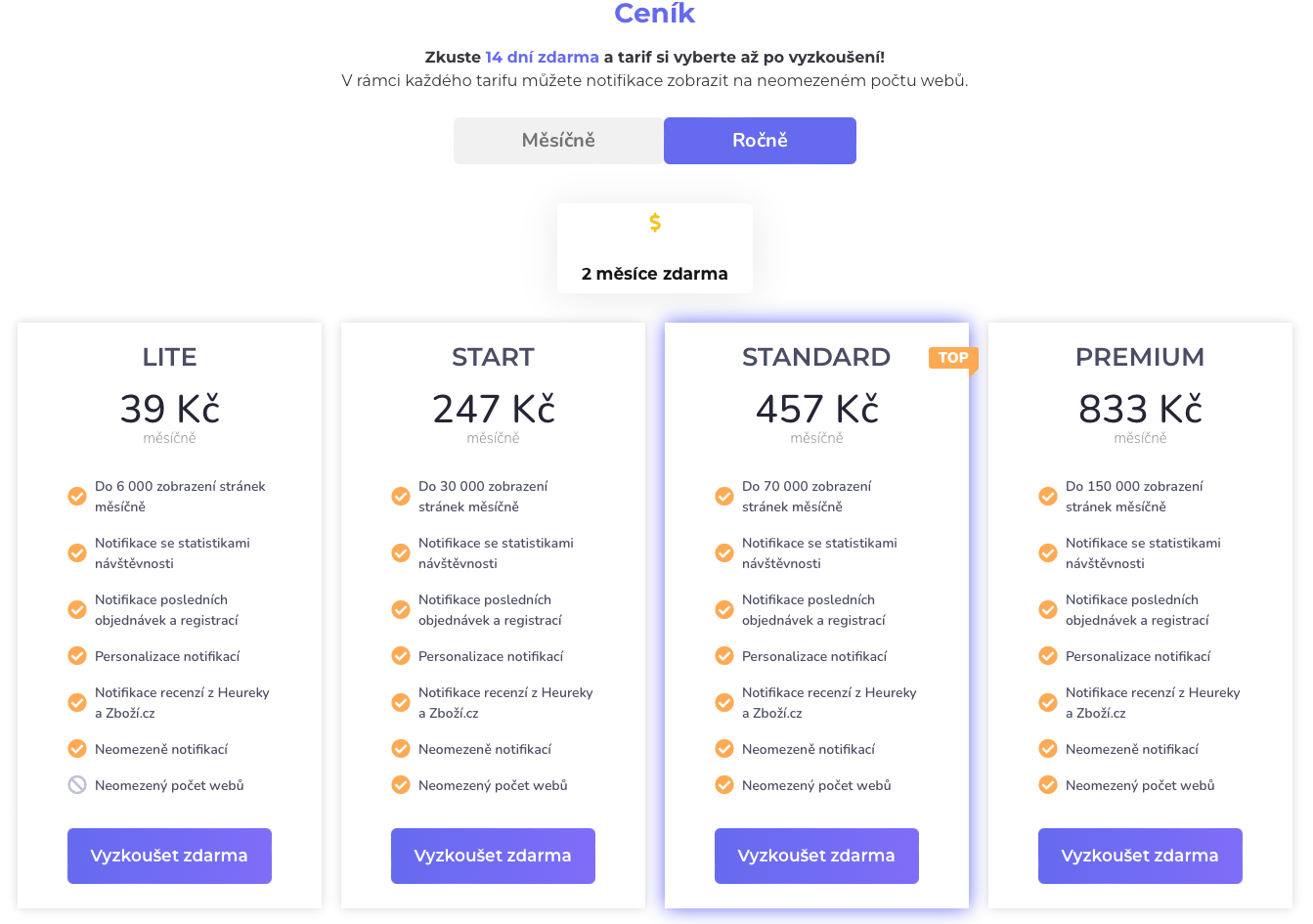Switch billing to Měsíčně
Image resolution: width=1313 pixels, height=924 pixels.
[558, 141]
